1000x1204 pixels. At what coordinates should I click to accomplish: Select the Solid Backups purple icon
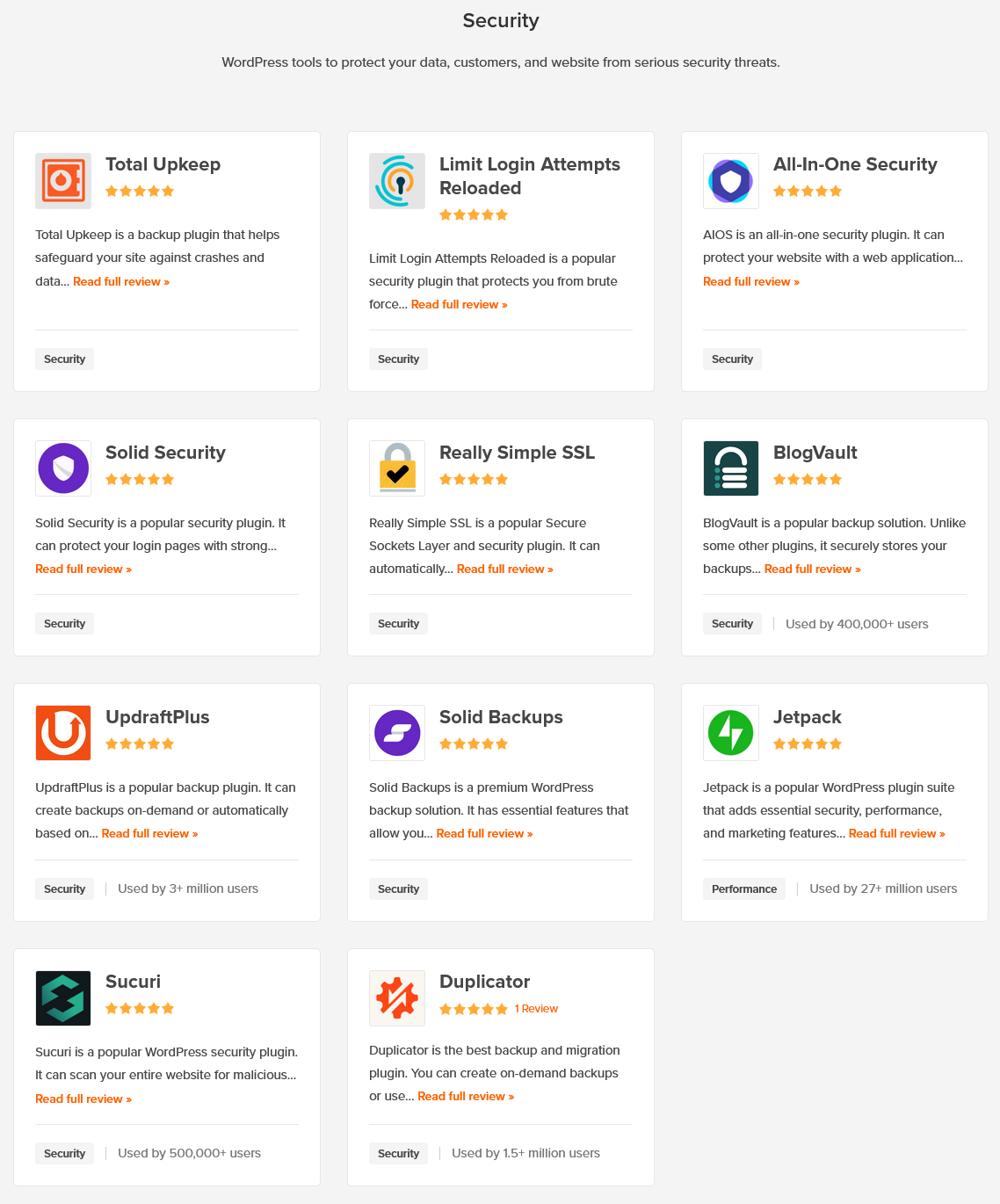[x=397, y=733]
